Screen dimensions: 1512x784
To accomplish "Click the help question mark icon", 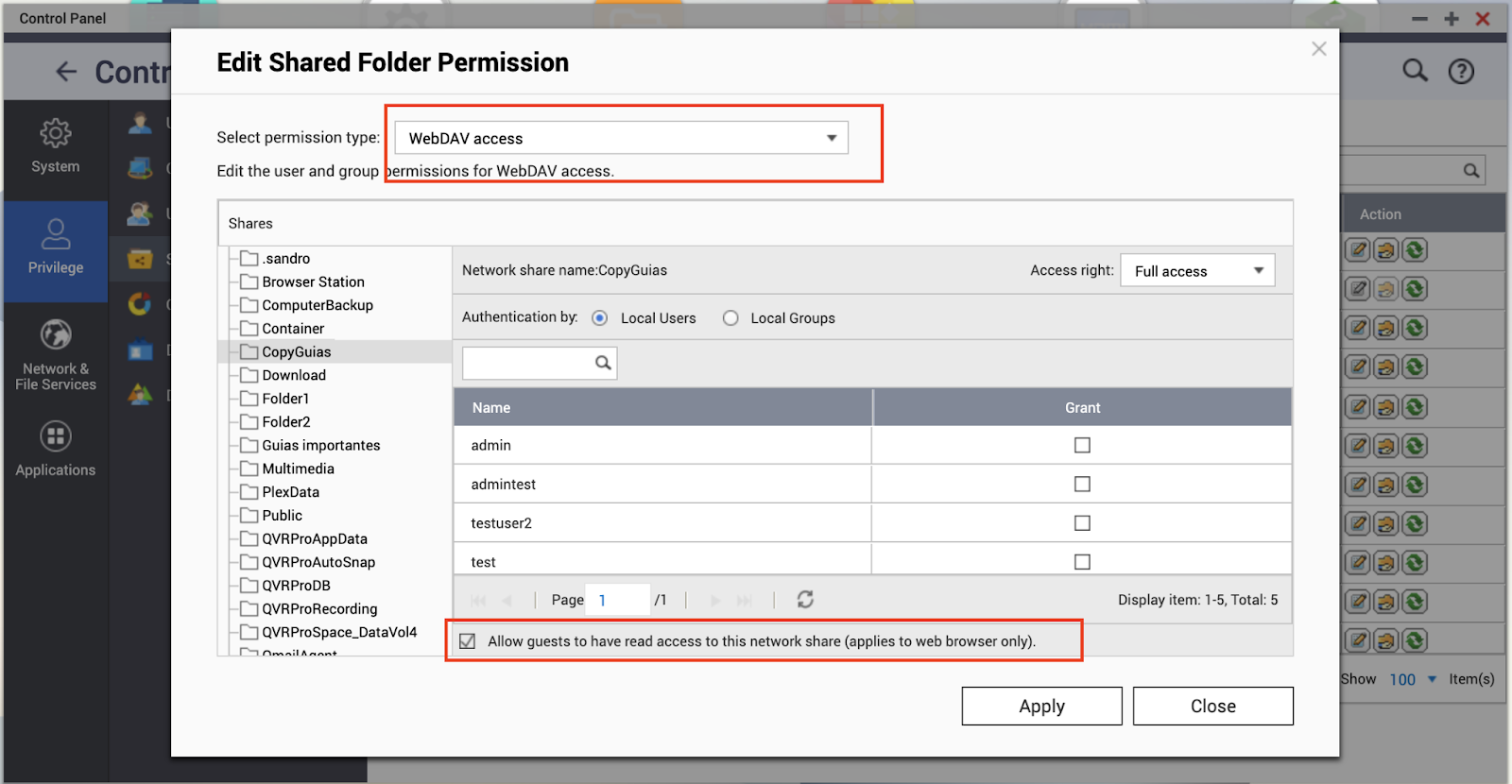I will (x=1461, y=71).
